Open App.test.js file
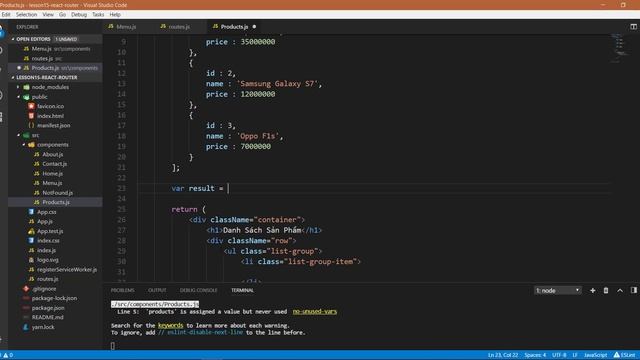This screenshot has height=360, width=640. 50,231
